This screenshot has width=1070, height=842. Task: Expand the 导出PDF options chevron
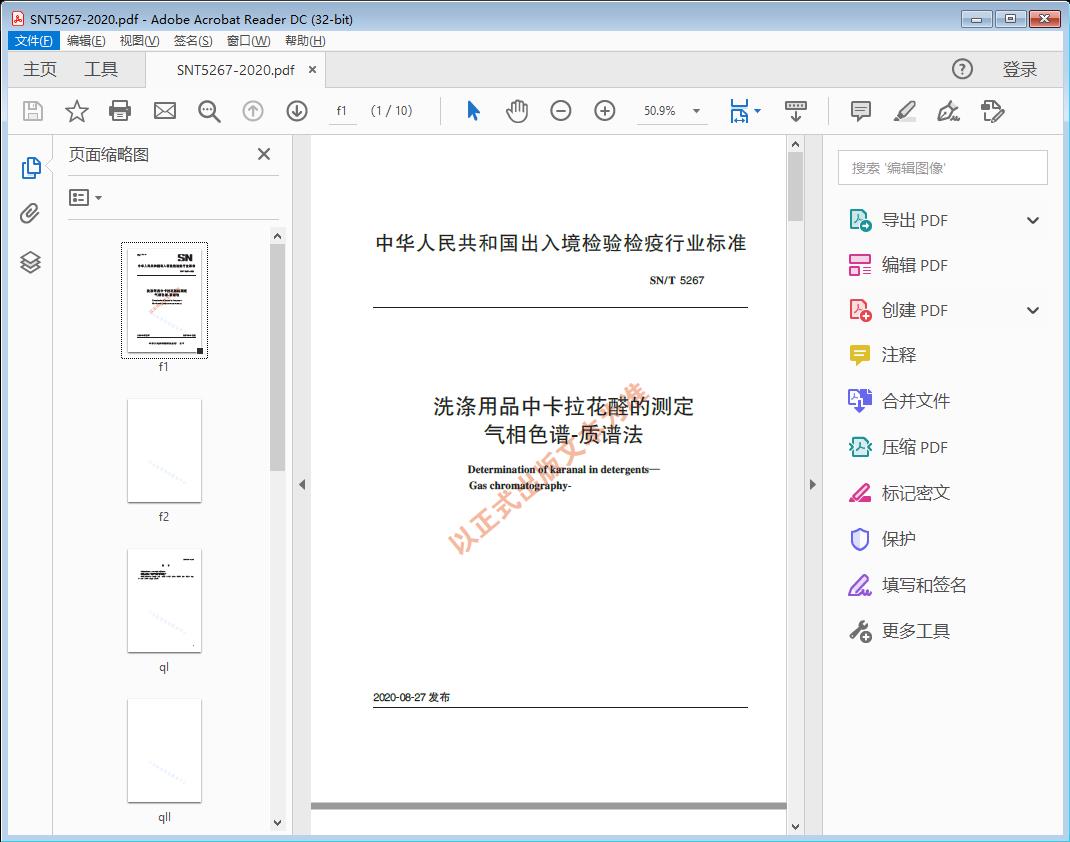(x=1032, y=219)
